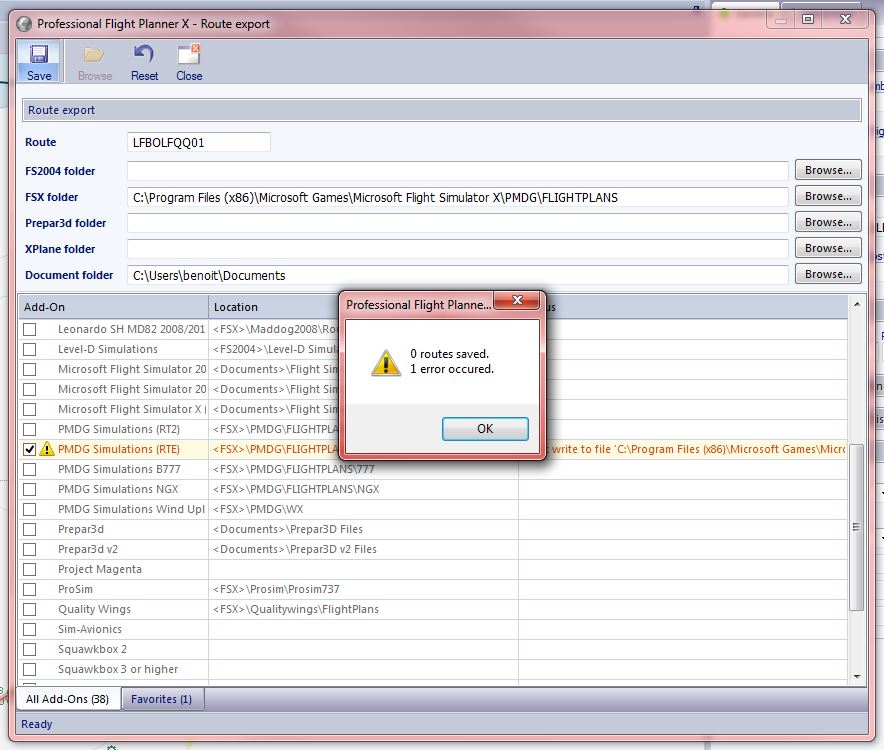Click the Document folder path field

(457, 275)
